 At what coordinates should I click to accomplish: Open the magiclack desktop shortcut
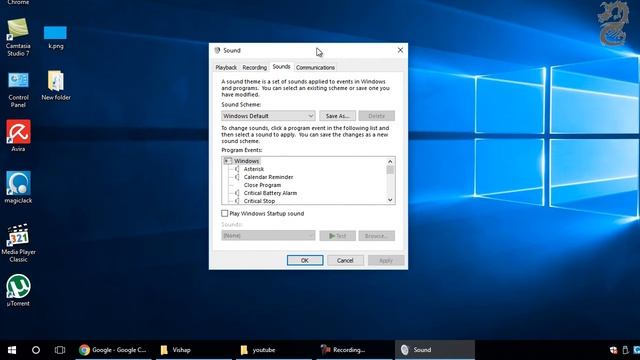tap(18, 187)
